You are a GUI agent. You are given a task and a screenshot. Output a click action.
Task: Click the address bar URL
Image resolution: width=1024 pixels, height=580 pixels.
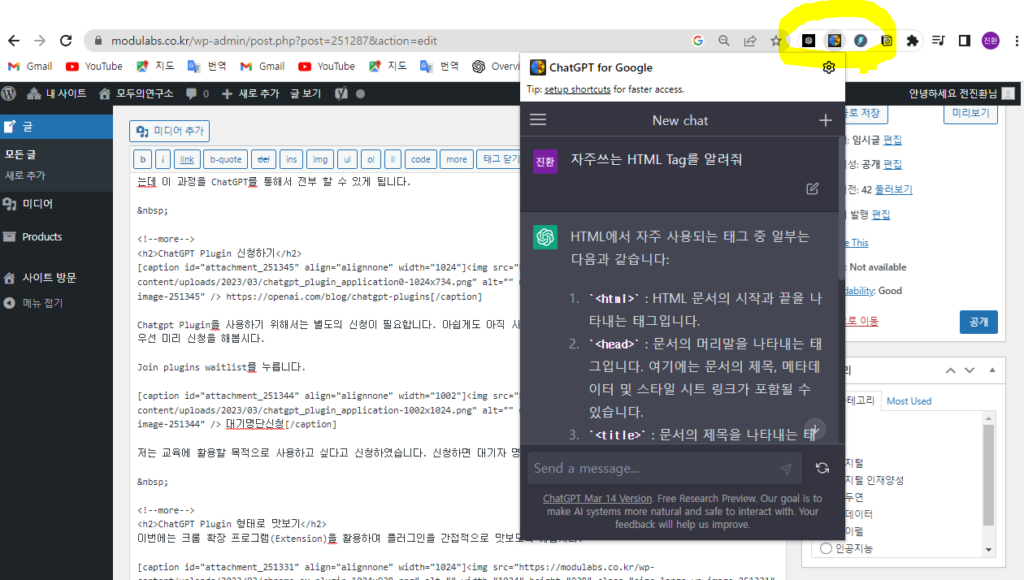[274, 40]
